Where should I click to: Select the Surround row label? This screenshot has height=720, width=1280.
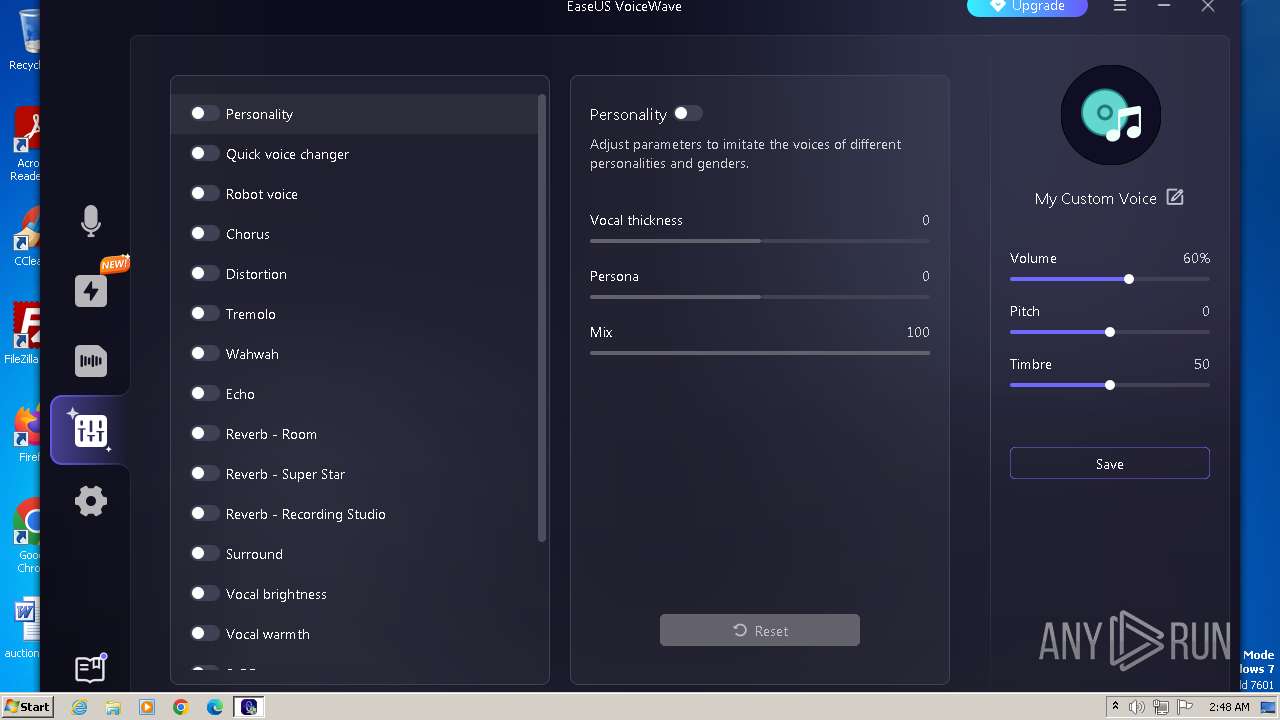[x=254, y=554]
